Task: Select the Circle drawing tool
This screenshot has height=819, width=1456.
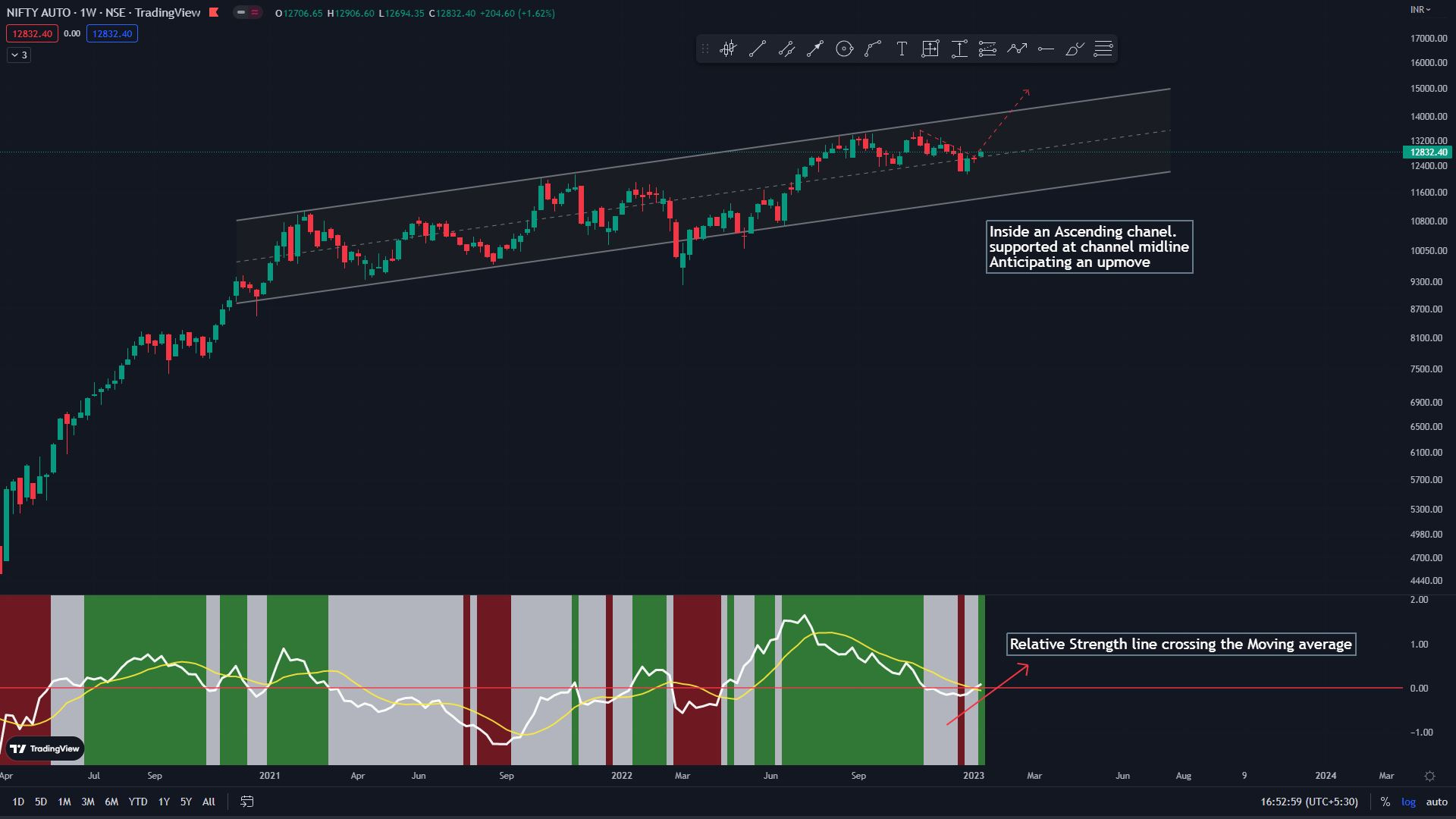Action: click(x=844, y=49)
